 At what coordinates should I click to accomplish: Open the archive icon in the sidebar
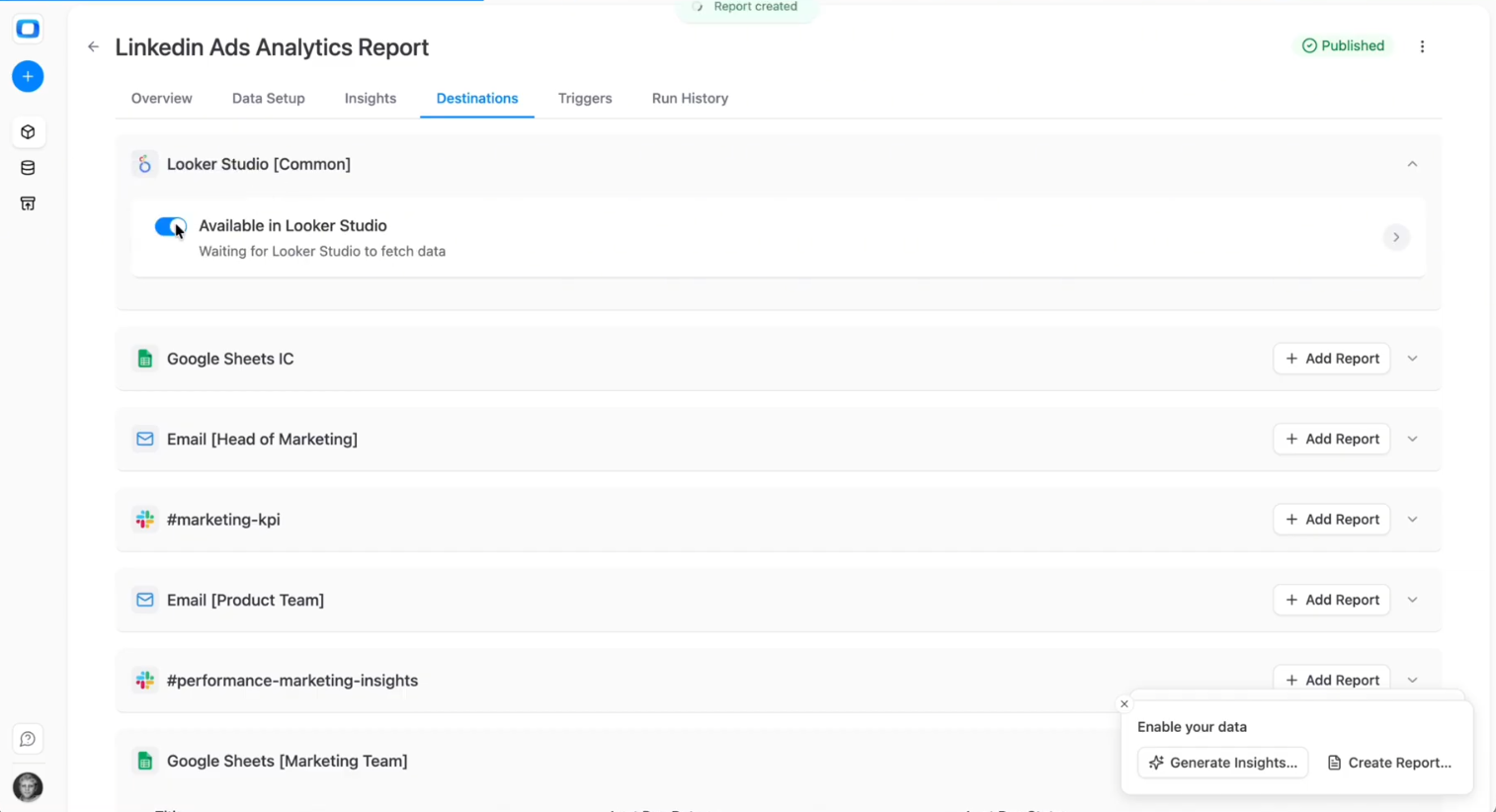point(27,203)
